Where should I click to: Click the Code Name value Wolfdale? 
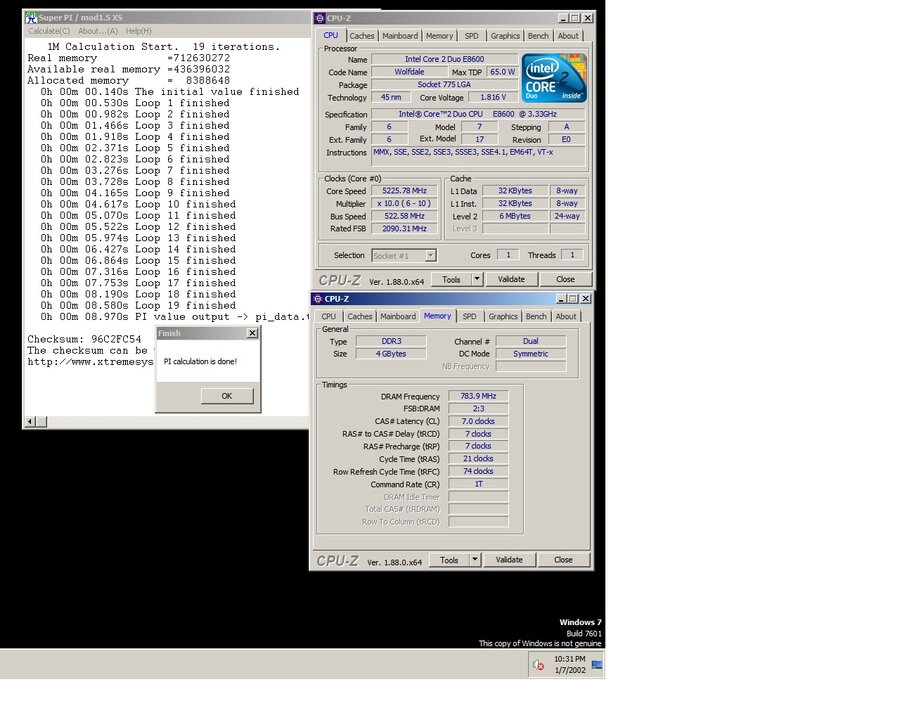click(x=409, y=72)
